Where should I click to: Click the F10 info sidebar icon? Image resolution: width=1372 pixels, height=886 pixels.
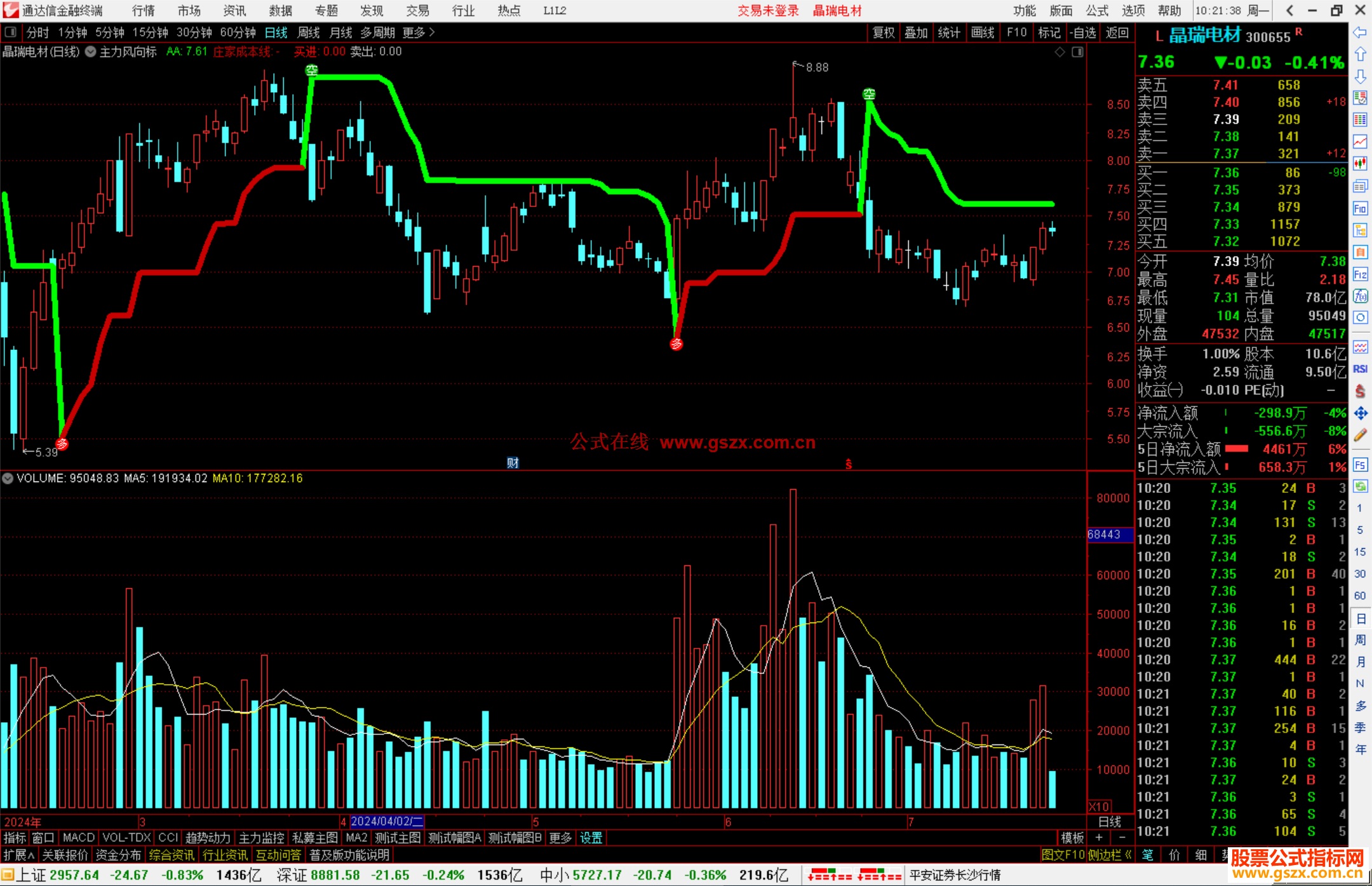(1360, 208)
